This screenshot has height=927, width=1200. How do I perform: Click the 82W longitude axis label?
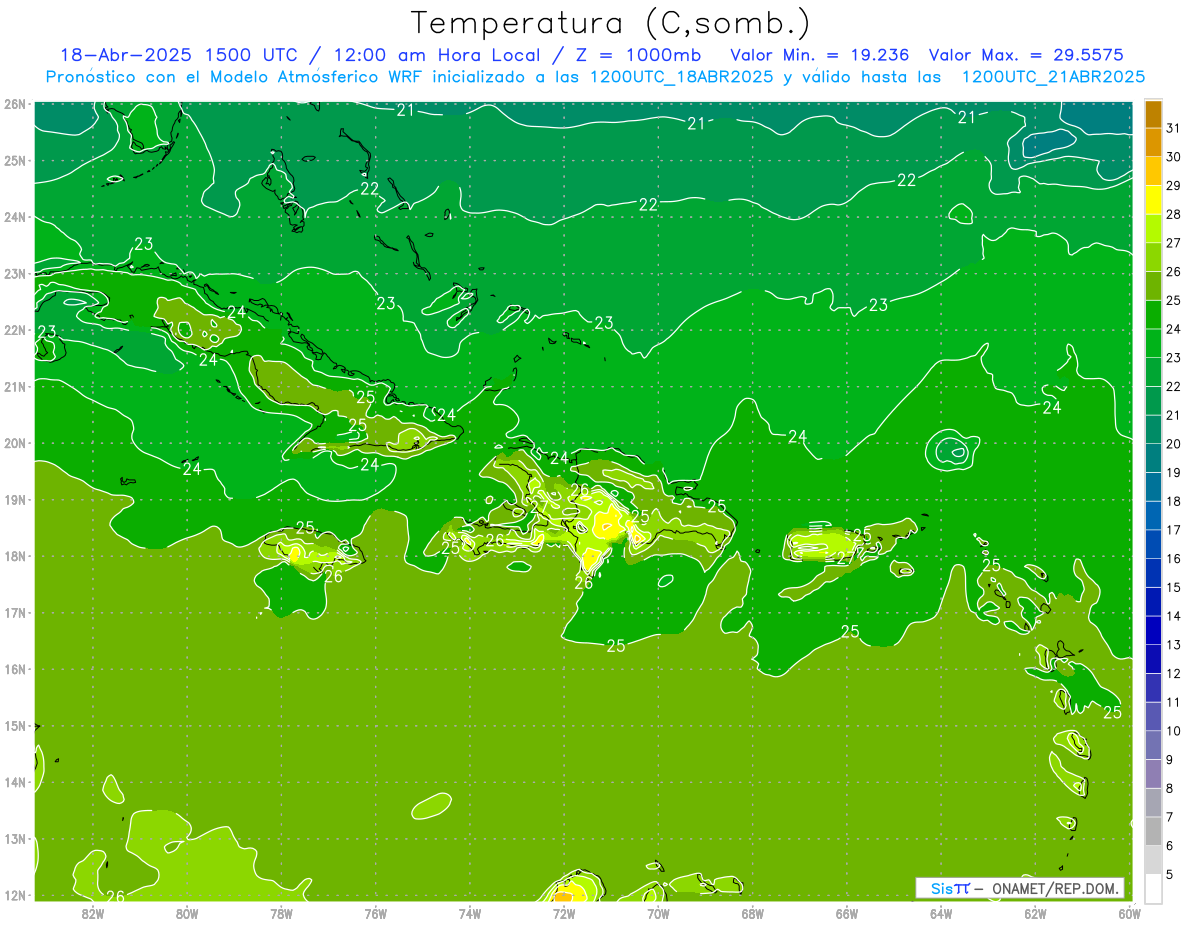coord(92,912)
